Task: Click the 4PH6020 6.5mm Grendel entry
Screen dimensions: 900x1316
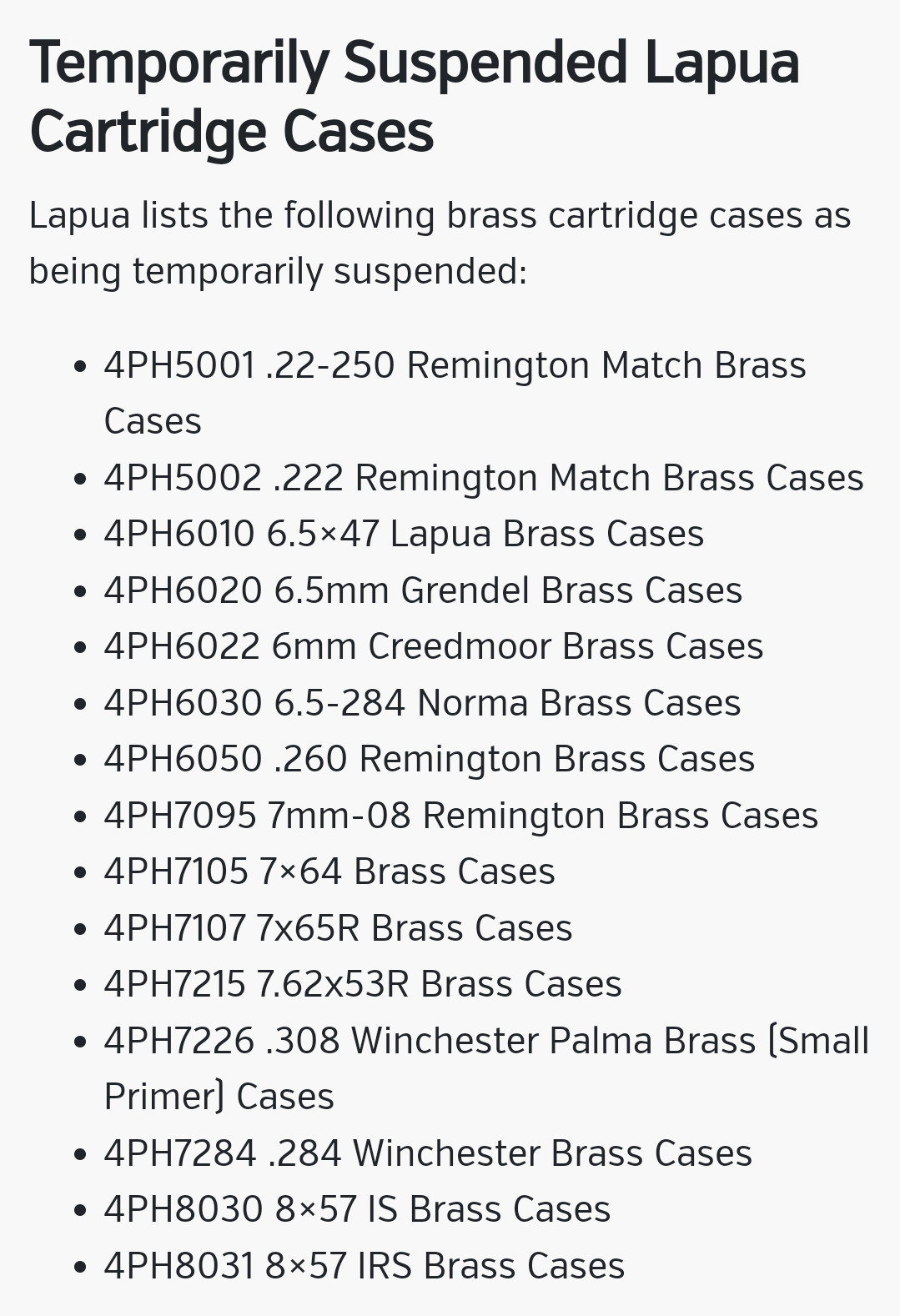Action: click(423, 590)
